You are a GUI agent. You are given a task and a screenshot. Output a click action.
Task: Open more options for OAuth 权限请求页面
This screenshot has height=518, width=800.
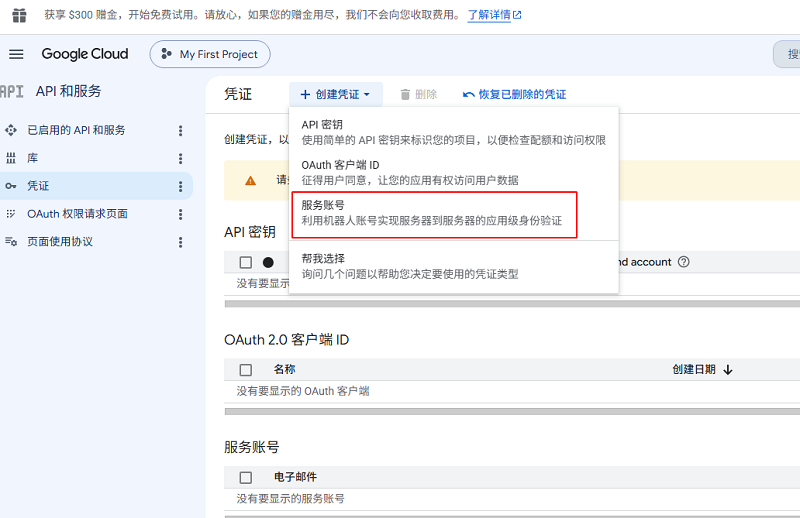point(180,214)
